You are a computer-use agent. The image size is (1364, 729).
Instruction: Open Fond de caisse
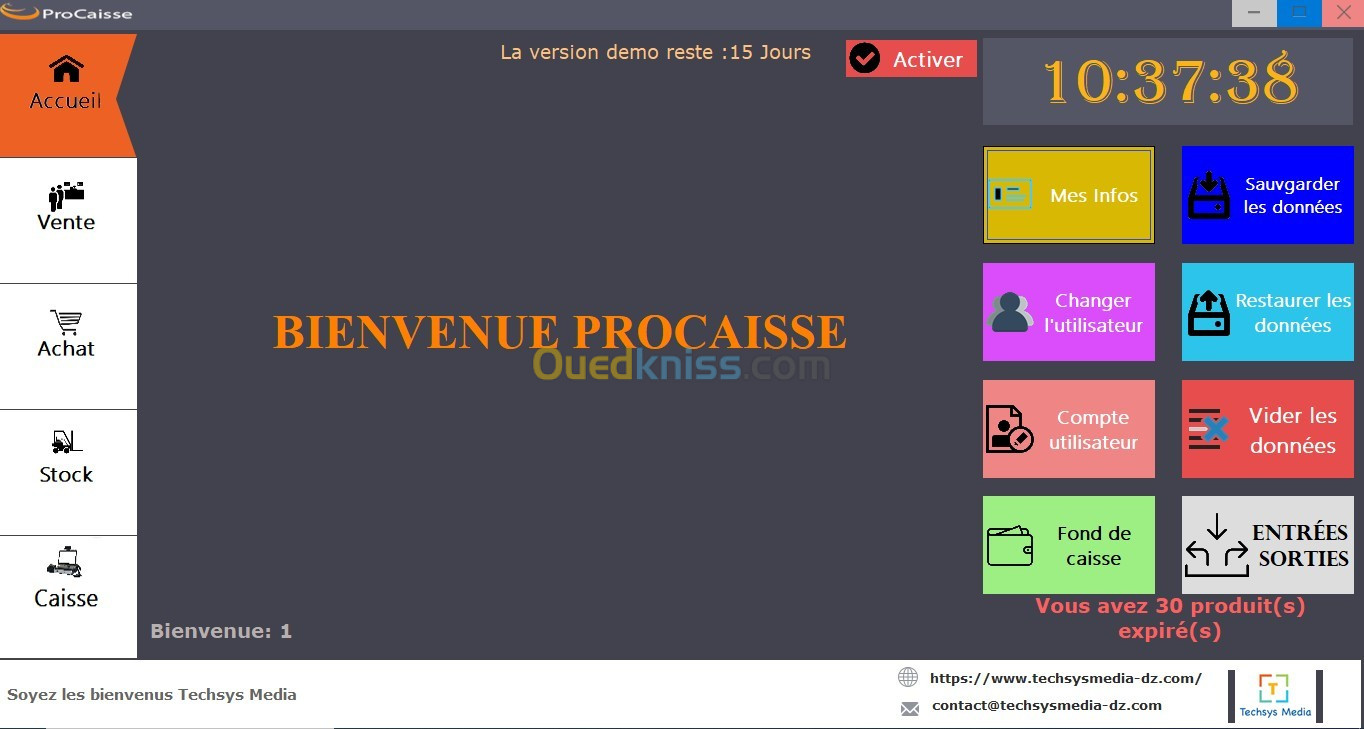tap(1069, 545)
